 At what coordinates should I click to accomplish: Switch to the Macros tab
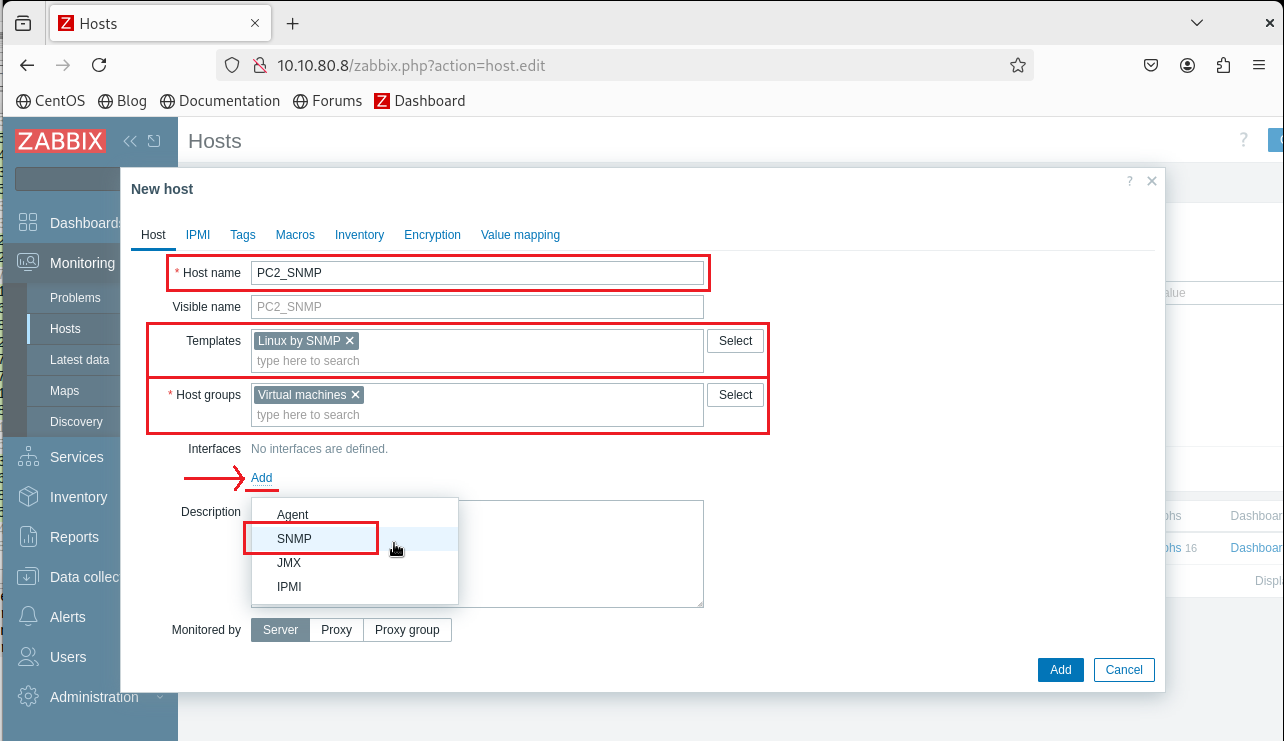295,235
